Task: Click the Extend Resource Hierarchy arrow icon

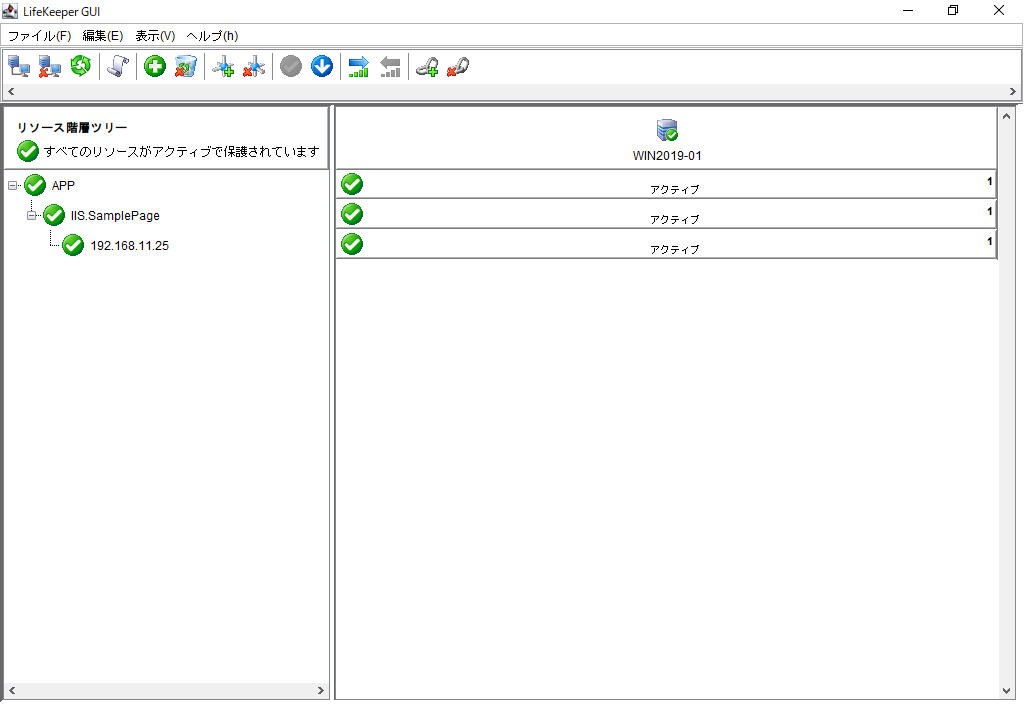Action: click(359, 67)
